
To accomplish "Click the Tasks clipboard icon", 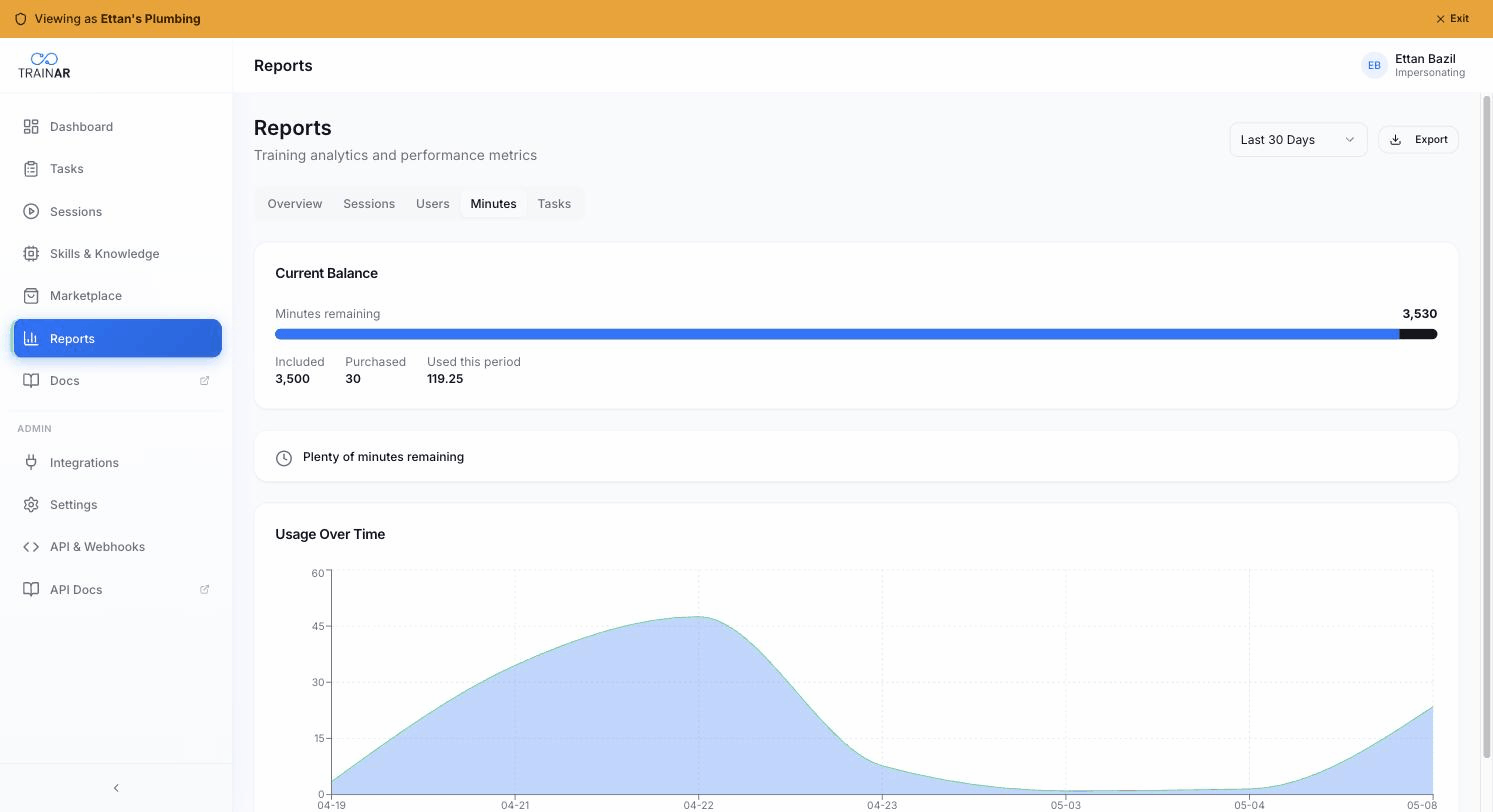I will pos(31,169).
